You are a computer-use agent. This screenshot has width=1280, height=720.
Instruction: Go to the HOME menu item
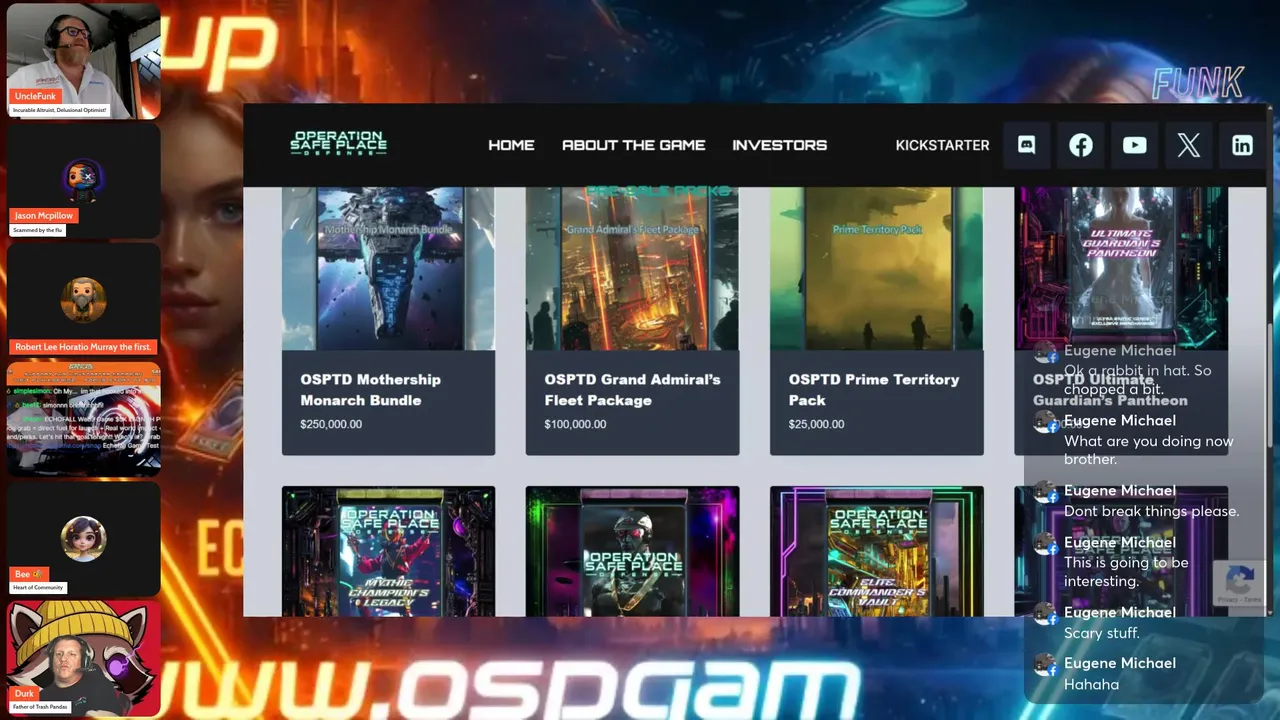(511, 145)
